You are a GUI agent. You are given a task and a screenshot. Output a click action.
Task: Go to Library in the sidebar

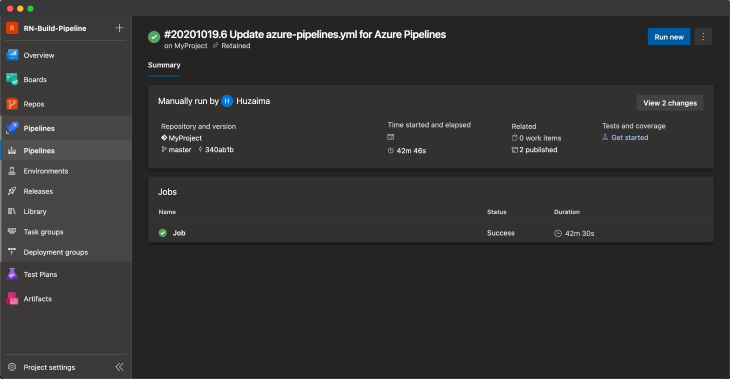[x=35, y=211]
